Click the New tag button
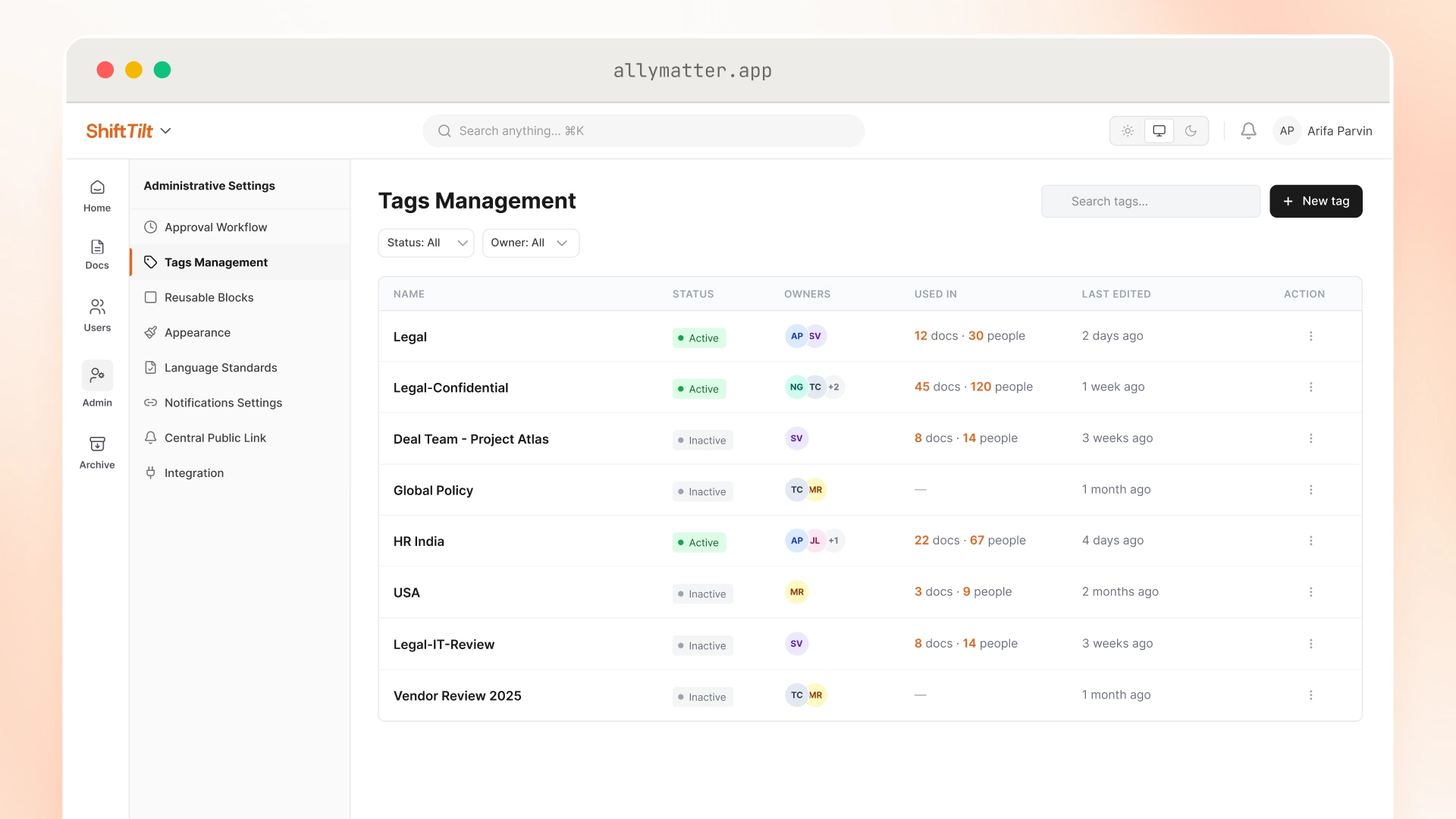1456x819 pixels. pos(1316,201)
